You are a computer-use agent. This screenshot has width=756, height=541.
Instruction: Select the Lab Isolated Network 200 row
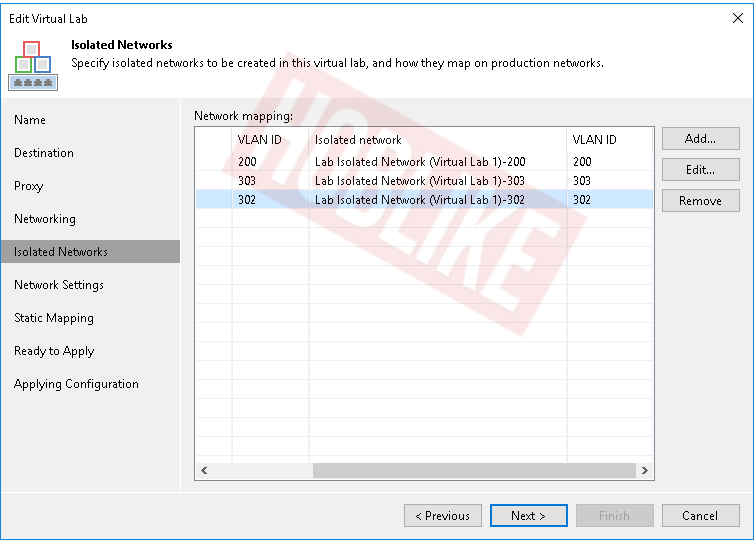[x=424, y=162]
